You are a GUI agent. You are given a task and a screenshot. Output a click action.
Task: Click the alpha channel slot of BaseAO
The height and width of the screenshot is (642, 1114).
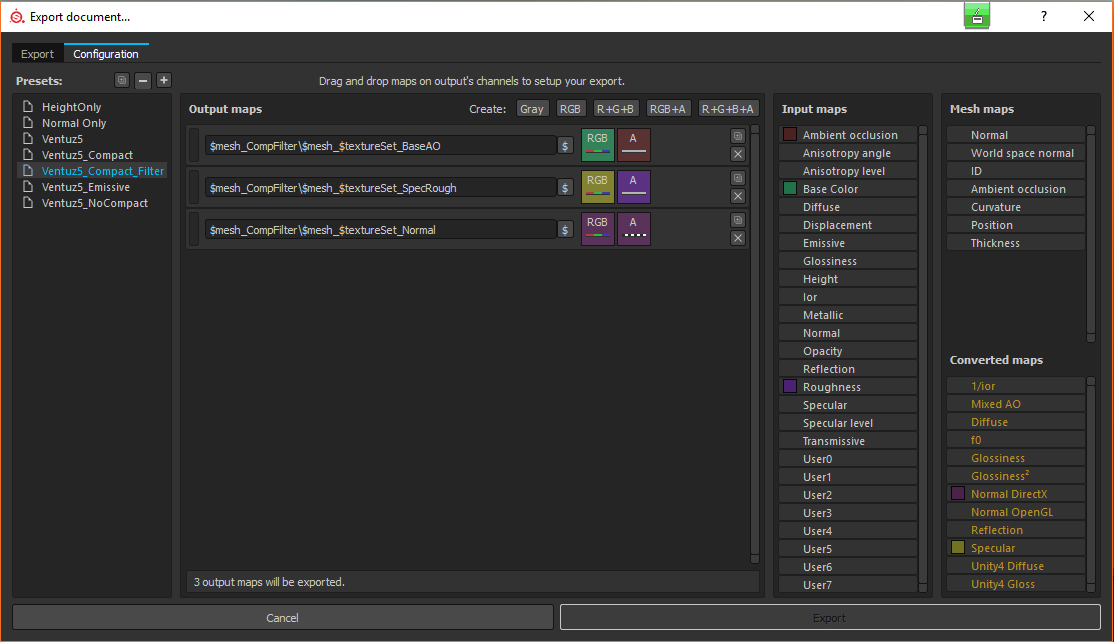tap(633, 145)
